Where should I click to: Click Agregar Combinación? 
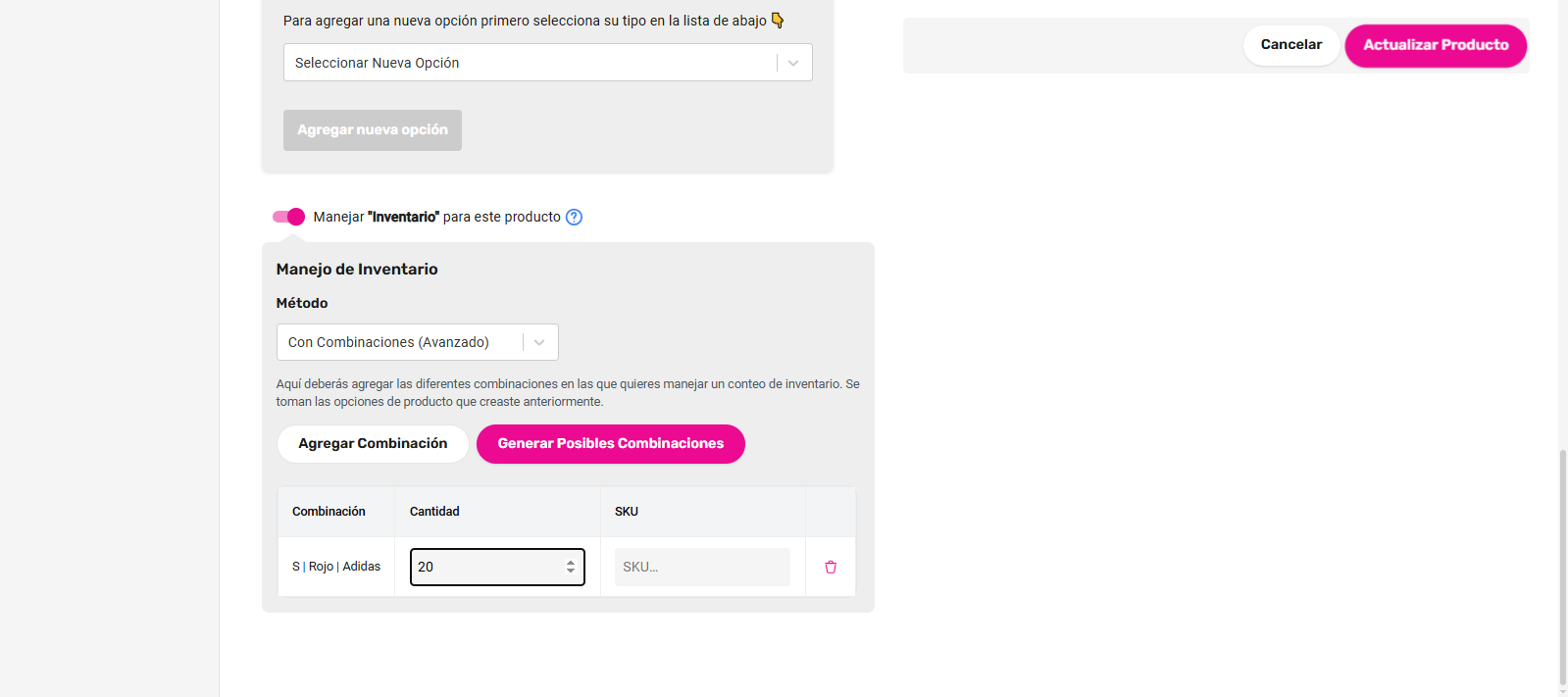click(x=372, y=443)
